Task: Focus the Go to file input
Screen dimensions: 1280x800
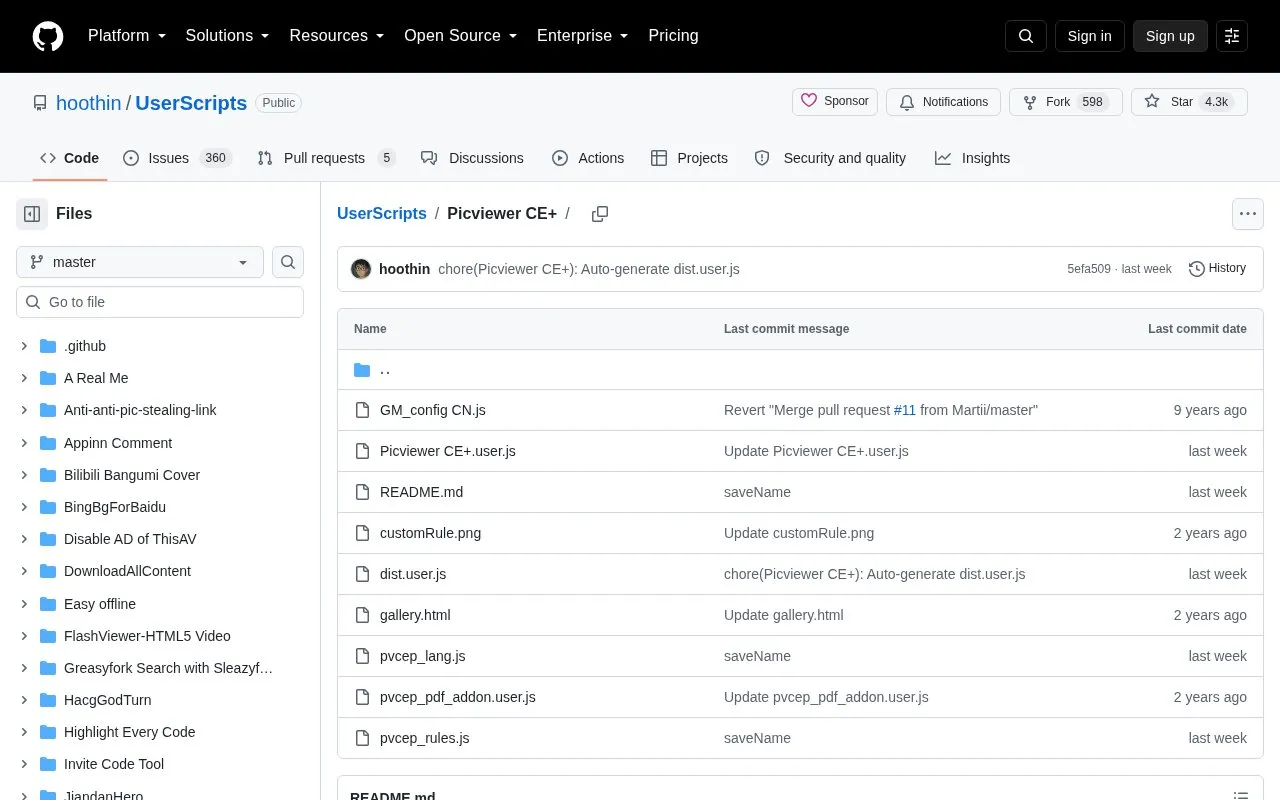Action: 160,302
